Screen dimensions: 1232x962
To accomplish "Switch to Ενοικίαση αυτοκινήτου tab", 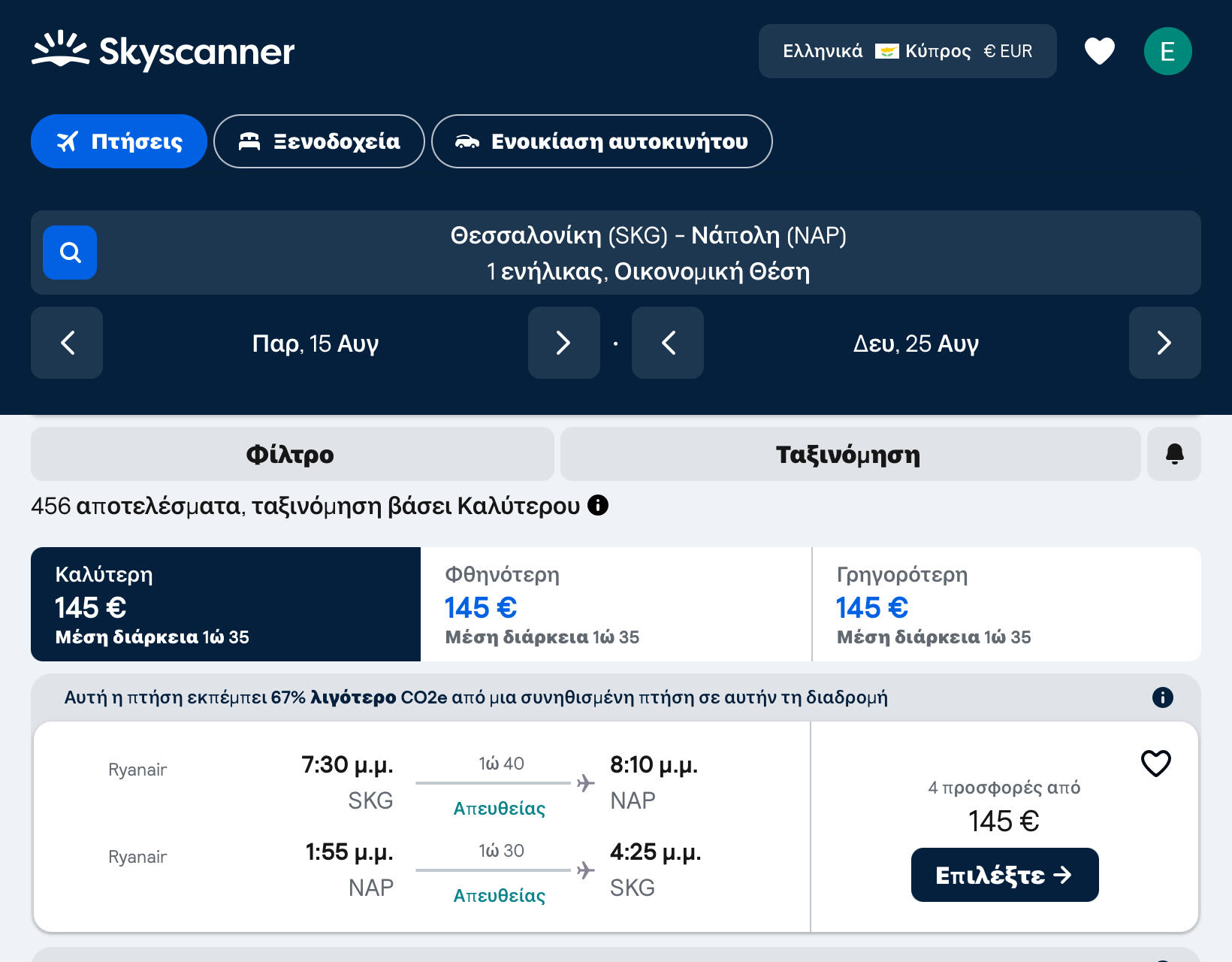I will (602, 141).
